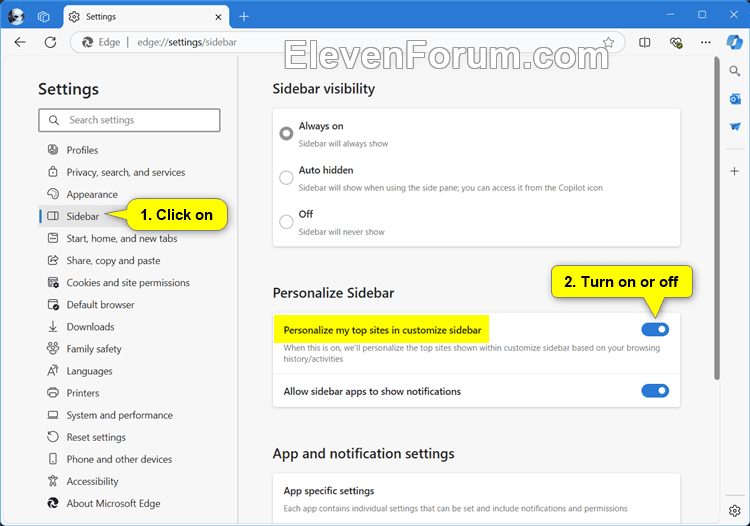Click into the Search settings field
The image size is (750, 526).
[129, 120]
